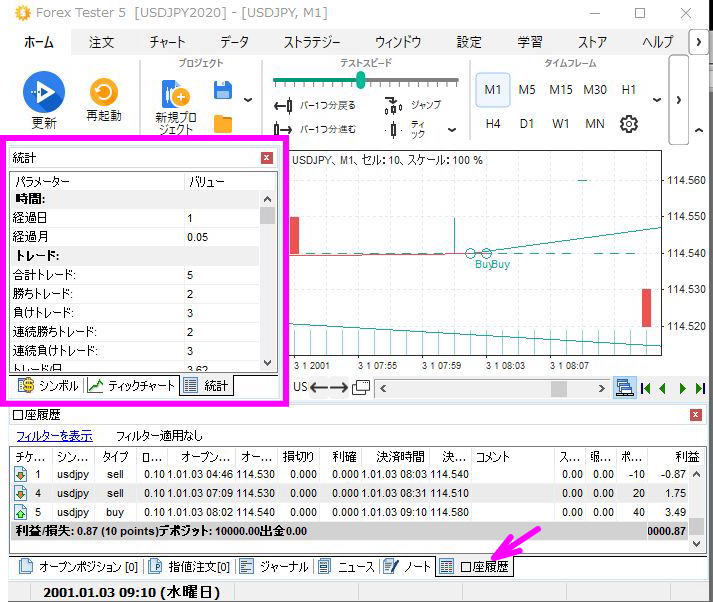Switch to MN timeframe
This screenshot has height=602, width=713.
tap(595, 124)
